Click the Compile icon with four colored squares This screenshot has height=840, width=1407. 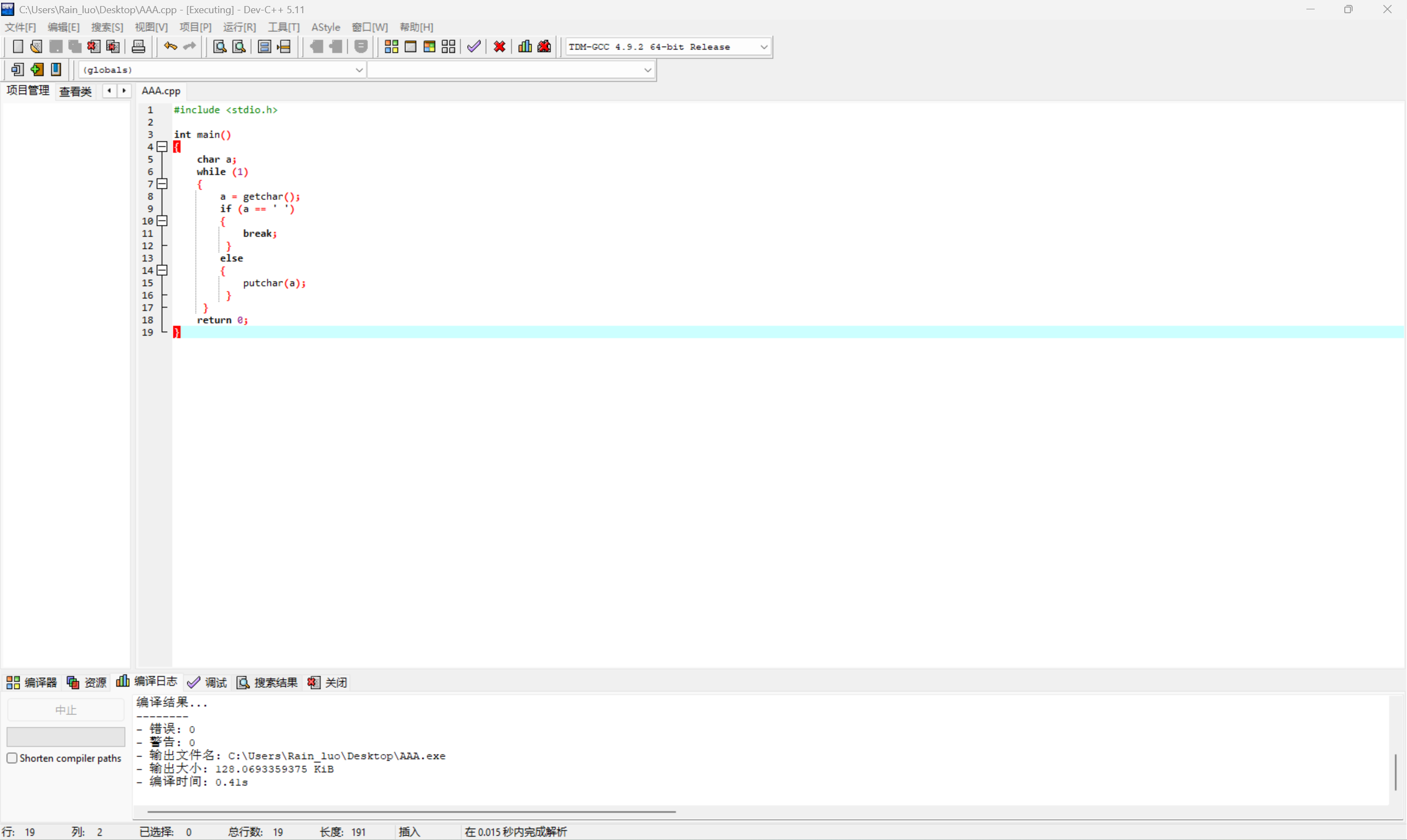pyautogui.click(x=391, y=46)
